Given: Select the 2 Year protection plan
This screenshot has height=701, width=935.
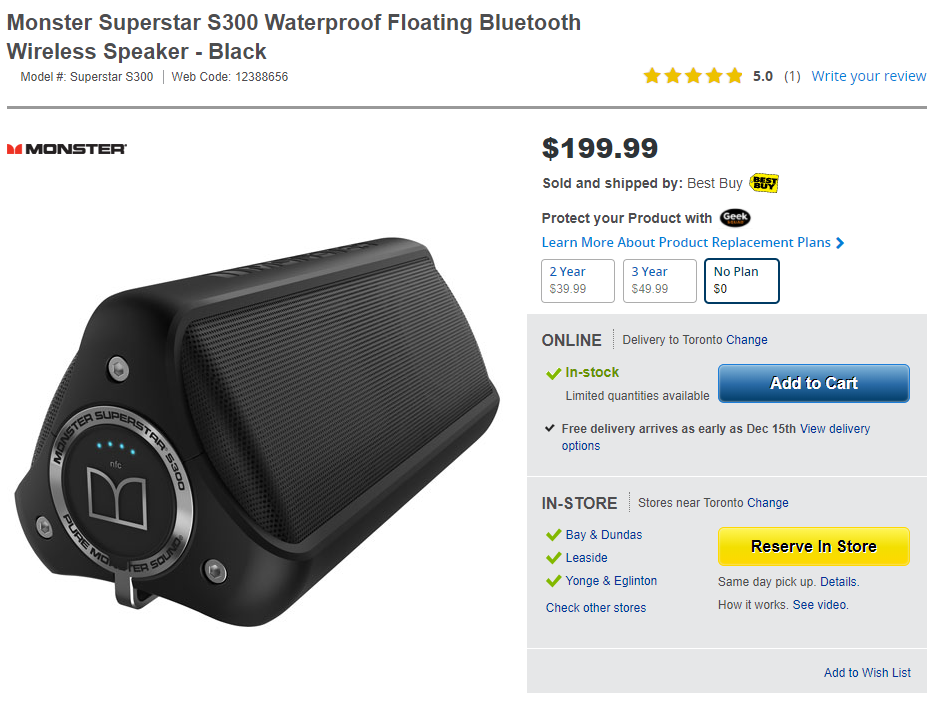Looking at the screenshot, I should tap(577, 280).
